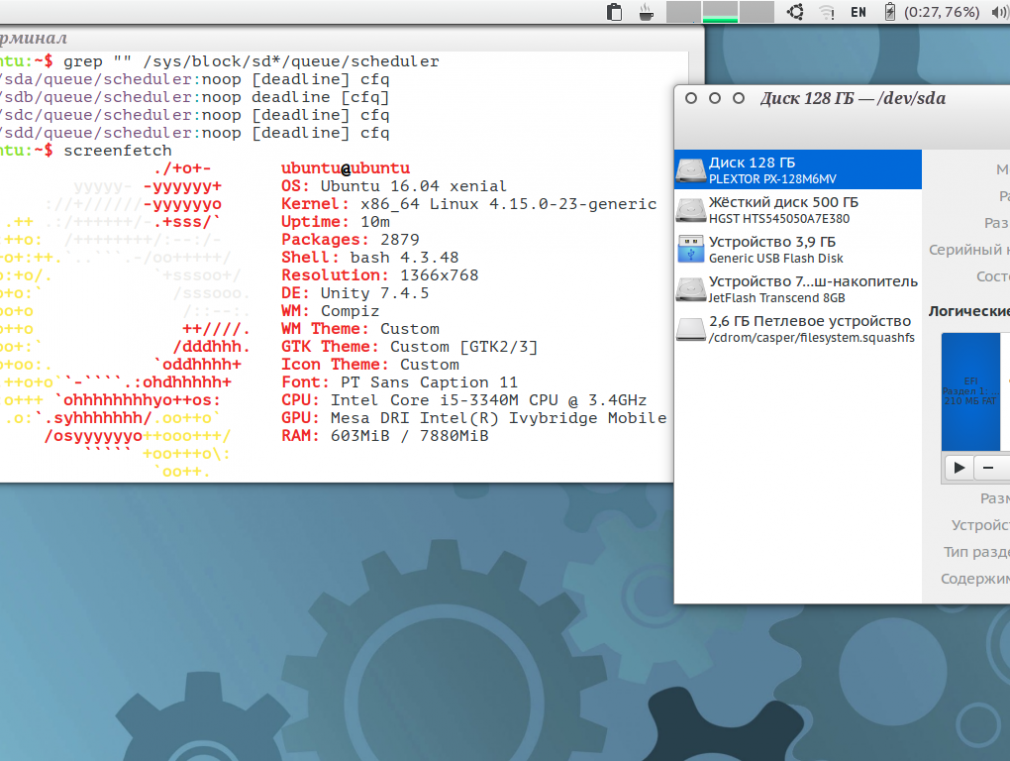Mount the selected partition with play button
1010x761 pixels.
959,467
